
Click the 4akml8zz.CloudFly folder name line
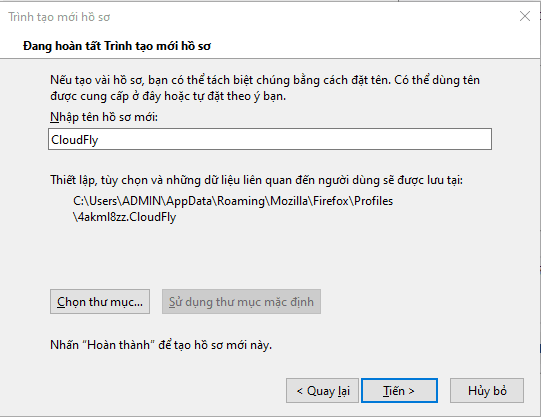pyautogui.click(x=125, y=217)
